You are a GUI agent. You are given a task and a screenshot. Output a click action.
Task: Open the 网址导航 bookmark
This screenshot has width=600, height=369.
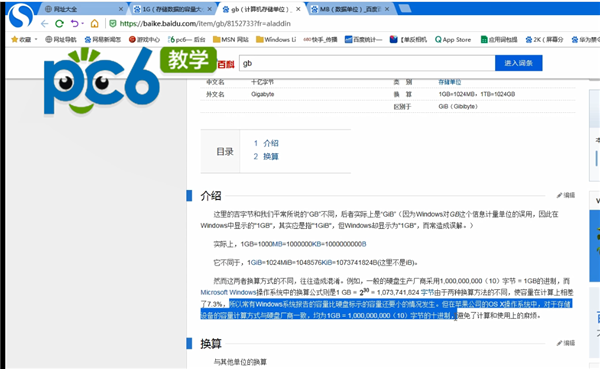(x=61, y=39)
